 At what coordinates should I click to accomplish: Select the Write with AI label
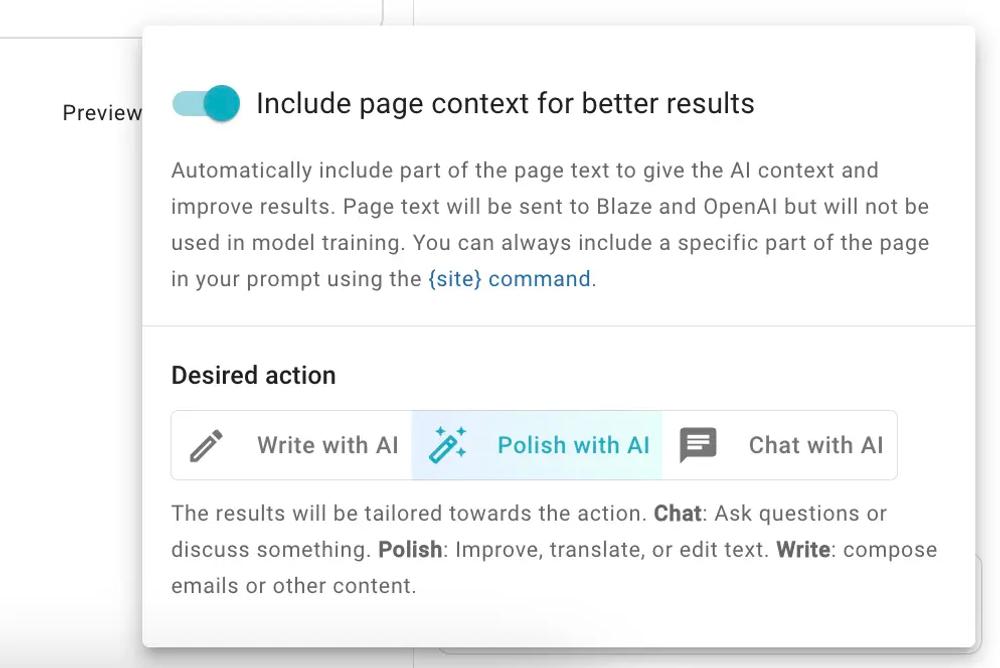coord(327,445)
